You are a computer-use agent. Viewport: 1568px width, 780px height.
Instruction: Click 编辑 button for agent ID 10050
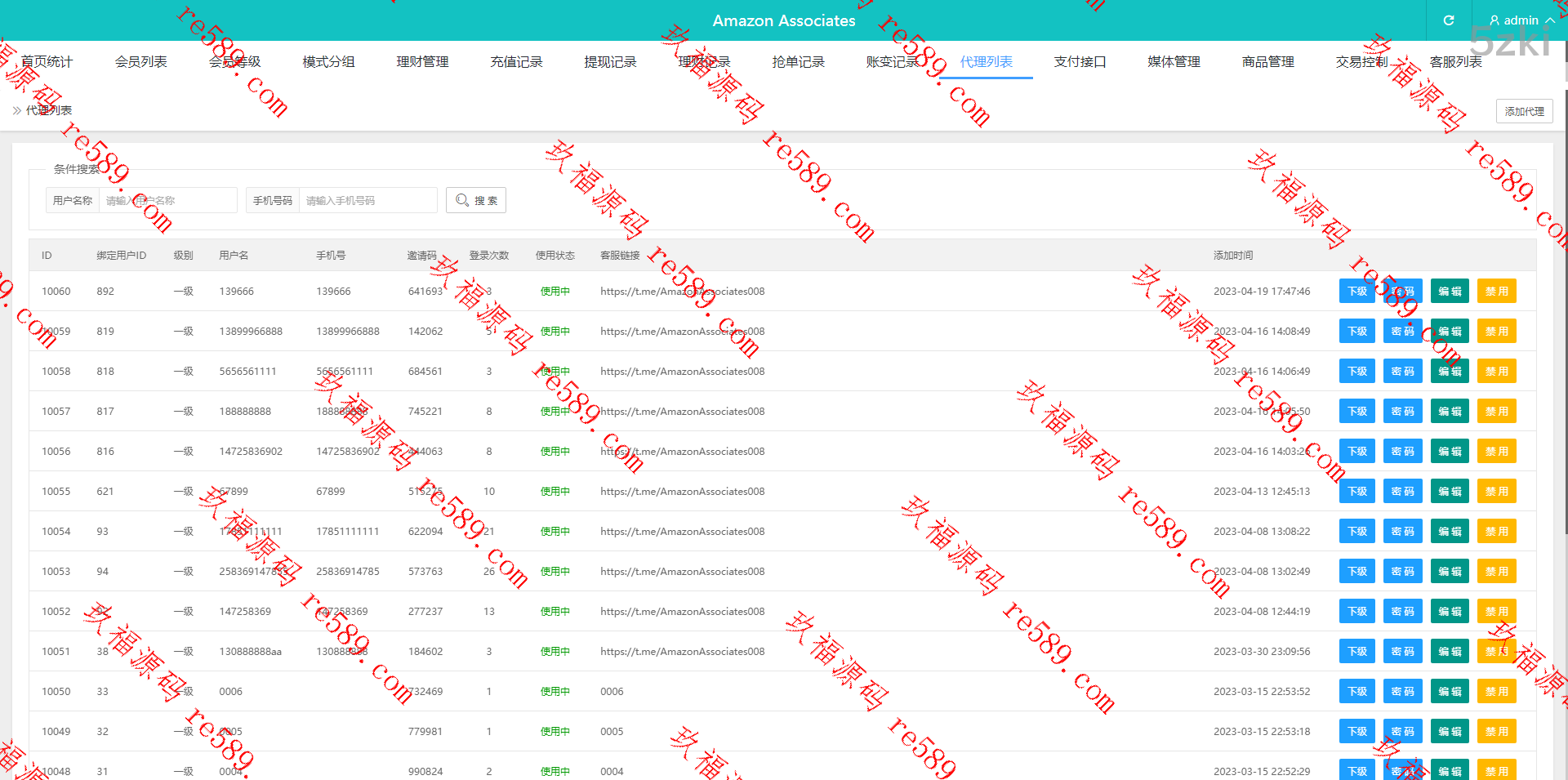coord(1450,692)
